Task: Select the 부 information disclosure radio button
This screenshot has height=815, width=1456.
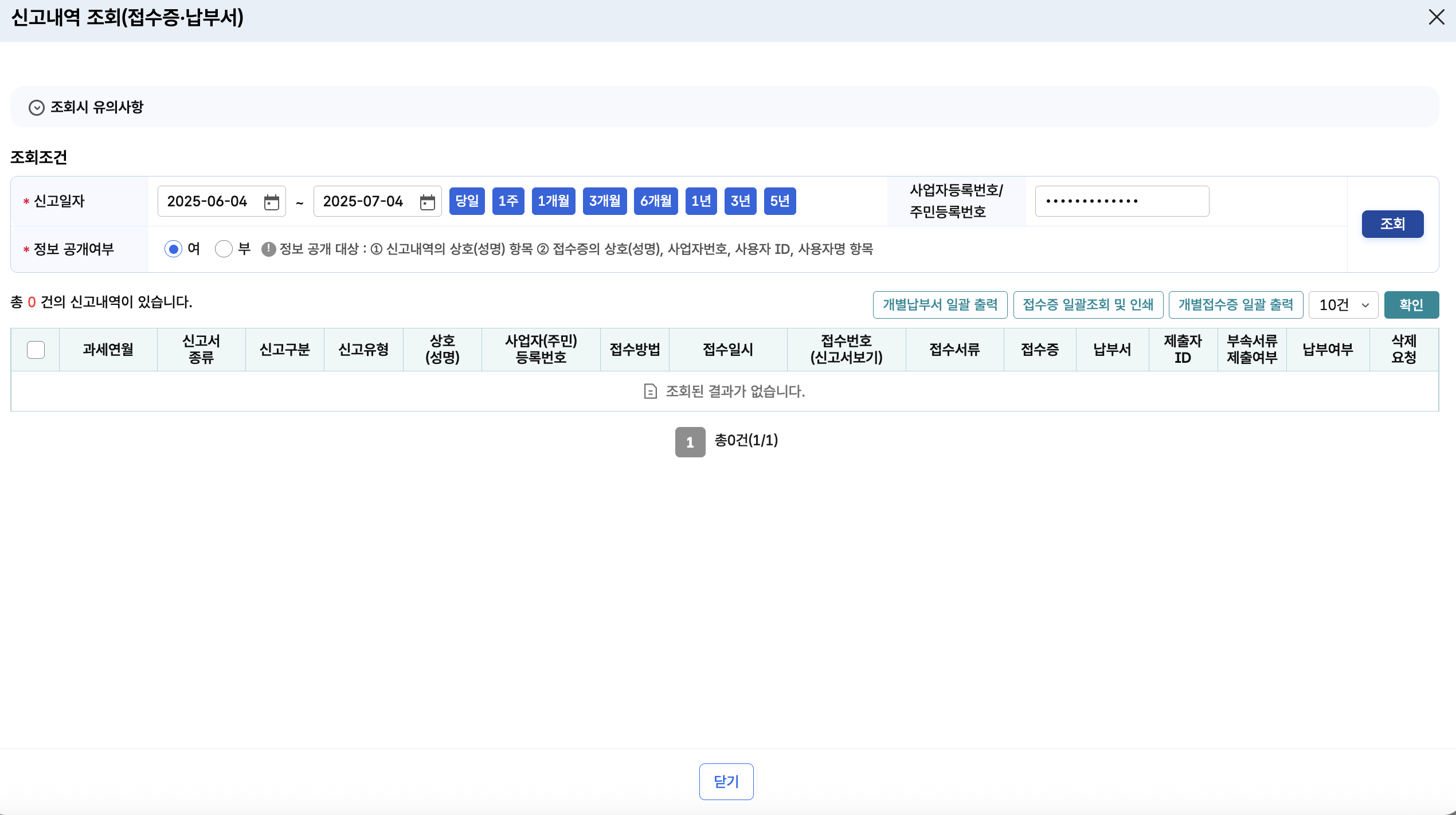Action: 224,249
